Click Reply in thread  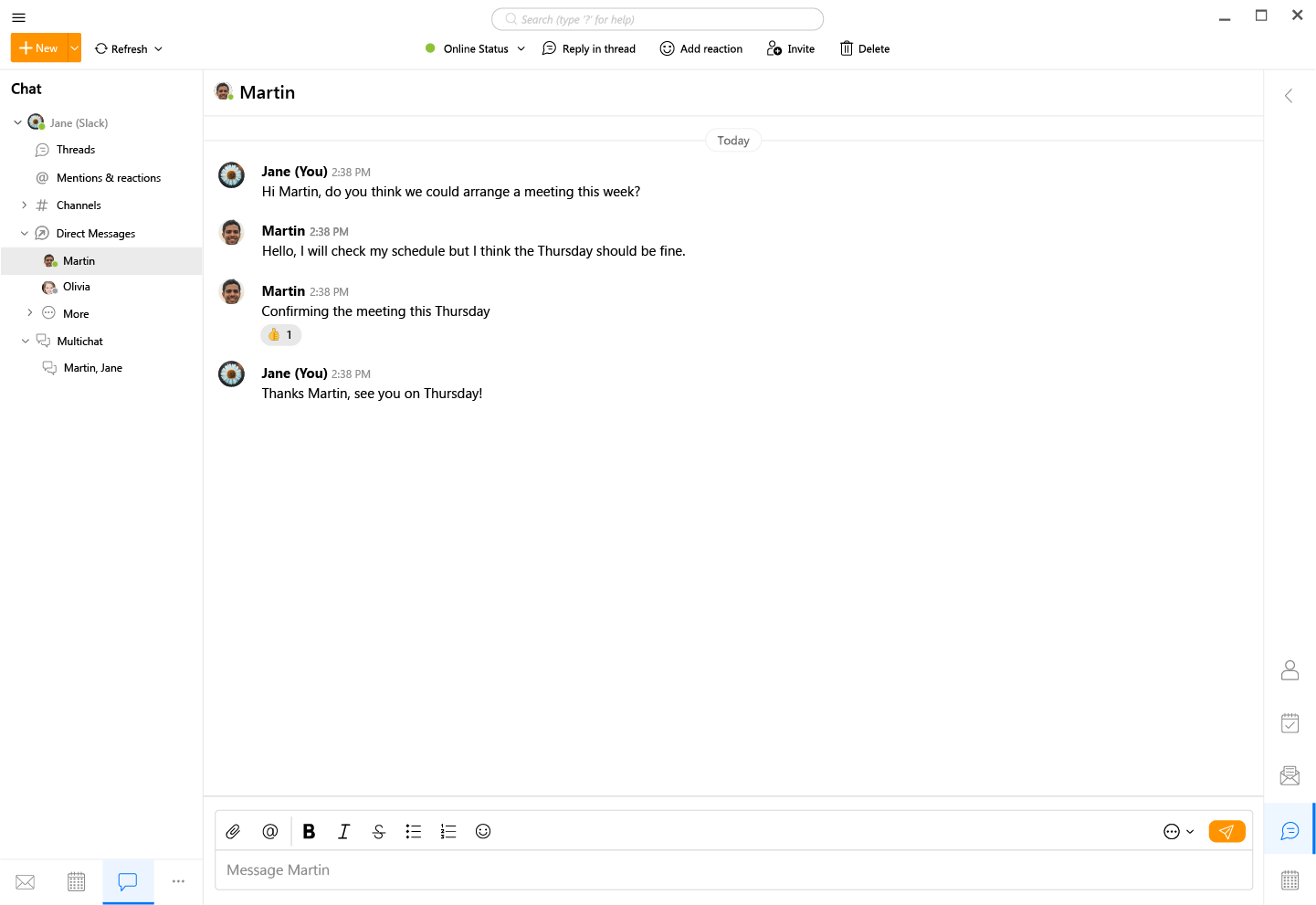[589, 48]
